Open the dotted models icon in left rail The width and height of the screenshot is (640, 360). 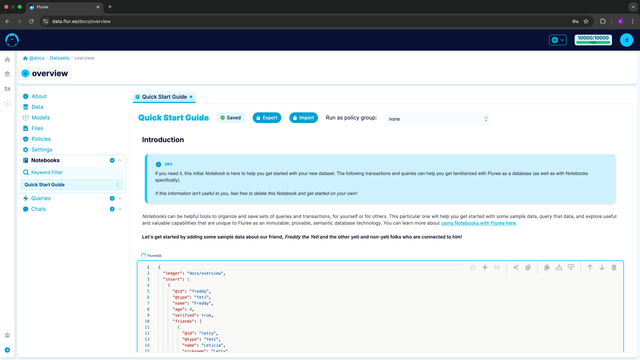point(7,104)
